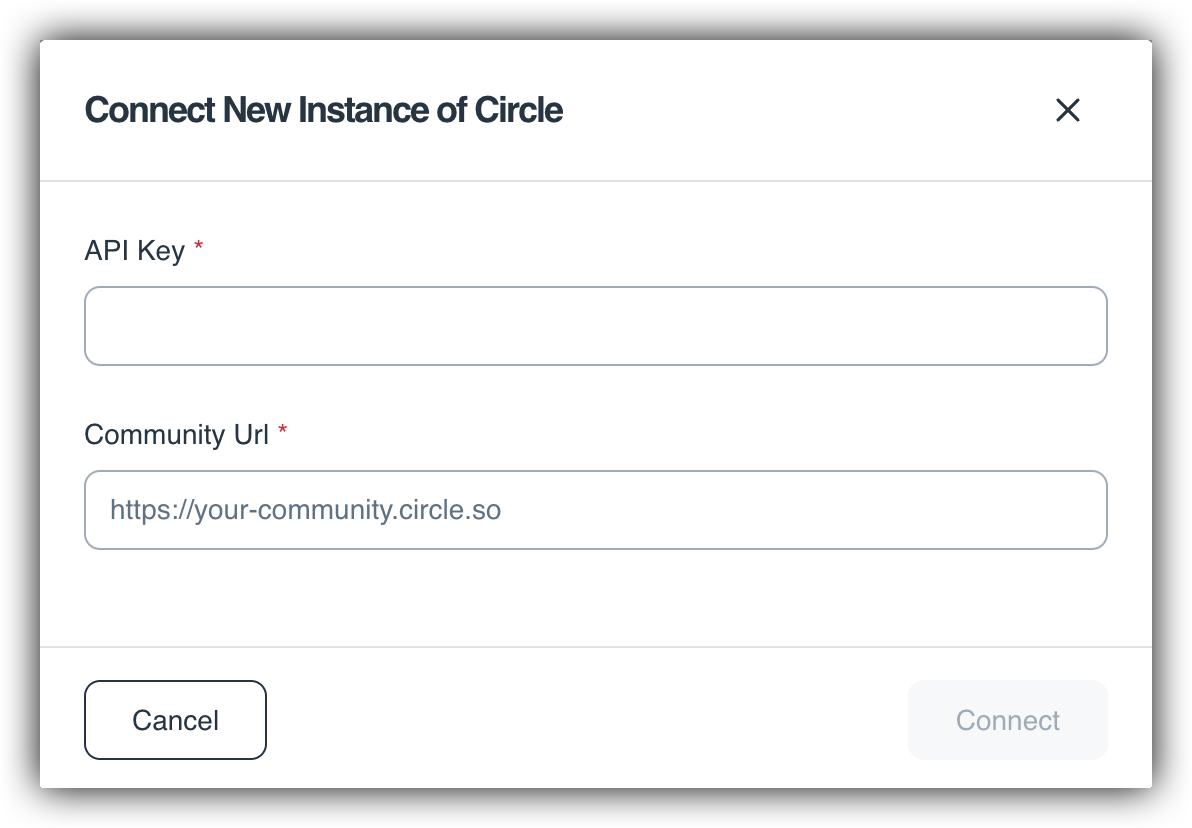The height and width of the screenshot is (828, 1192).
Task: Close the Connect New Instance dialog
Action: pos(1068,110)
